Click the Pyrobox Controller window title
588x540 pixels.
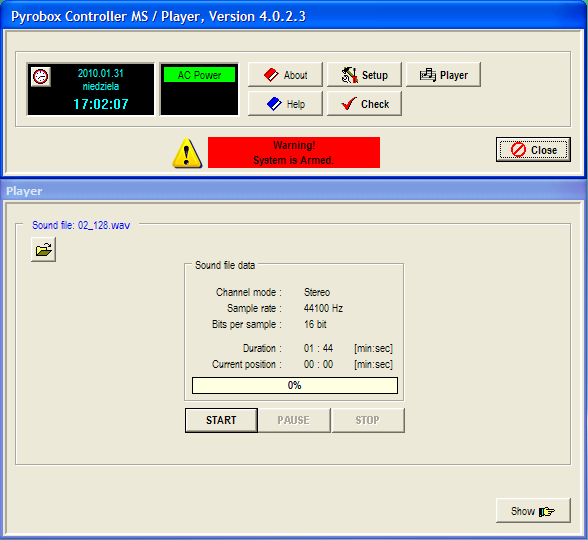(x=158, y=16)
